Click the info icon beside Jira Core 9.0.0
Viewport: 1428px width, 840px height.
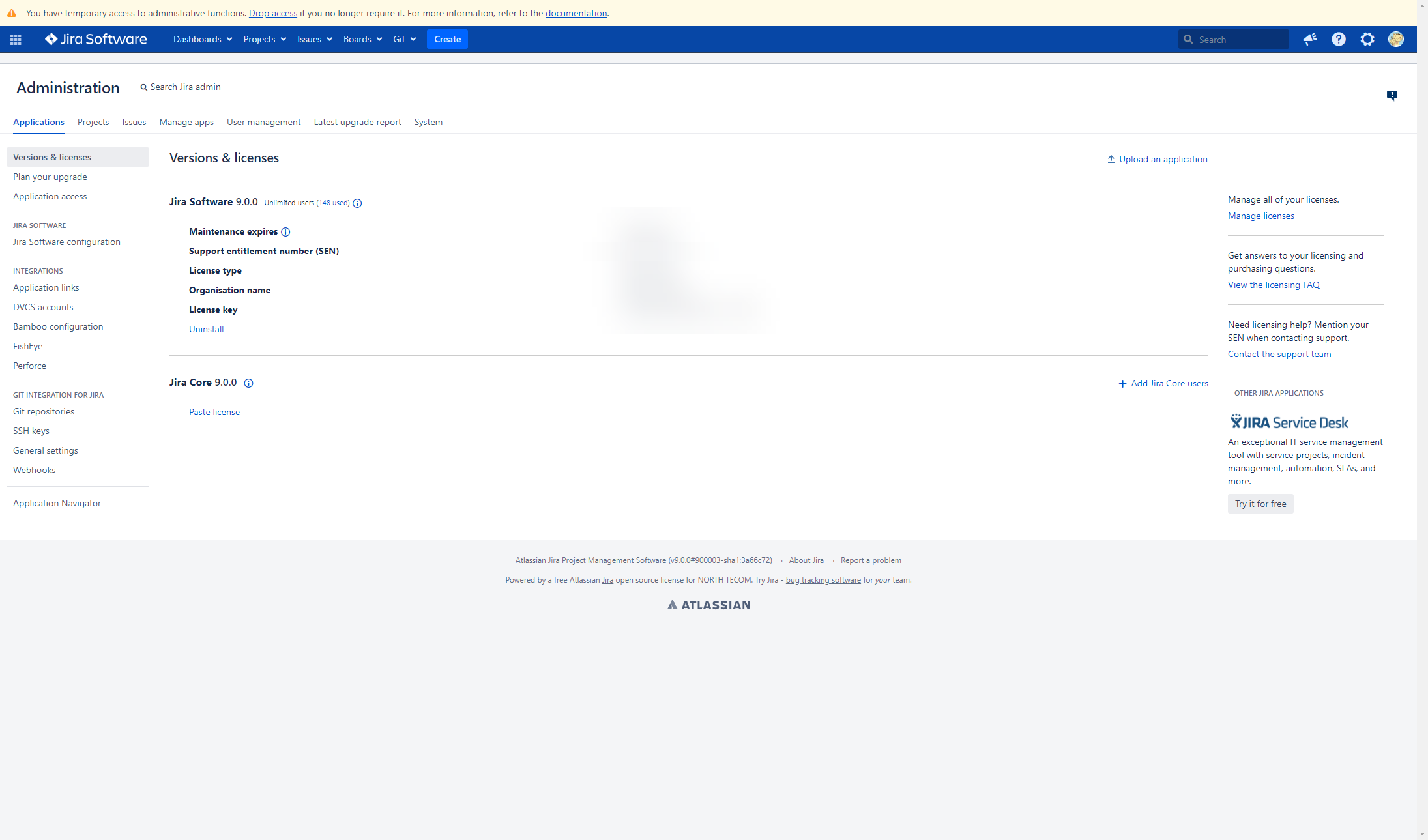(248, 383)
